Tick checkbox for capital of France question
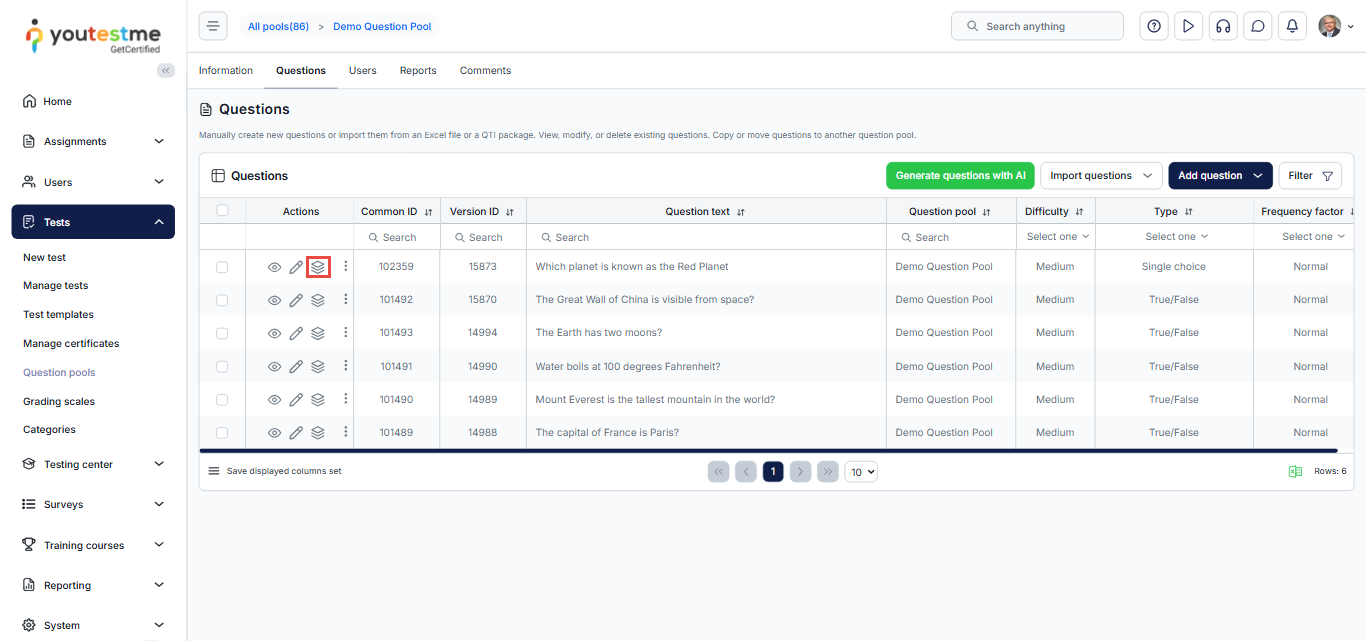The image size is (1366, 641). (222, 433)
